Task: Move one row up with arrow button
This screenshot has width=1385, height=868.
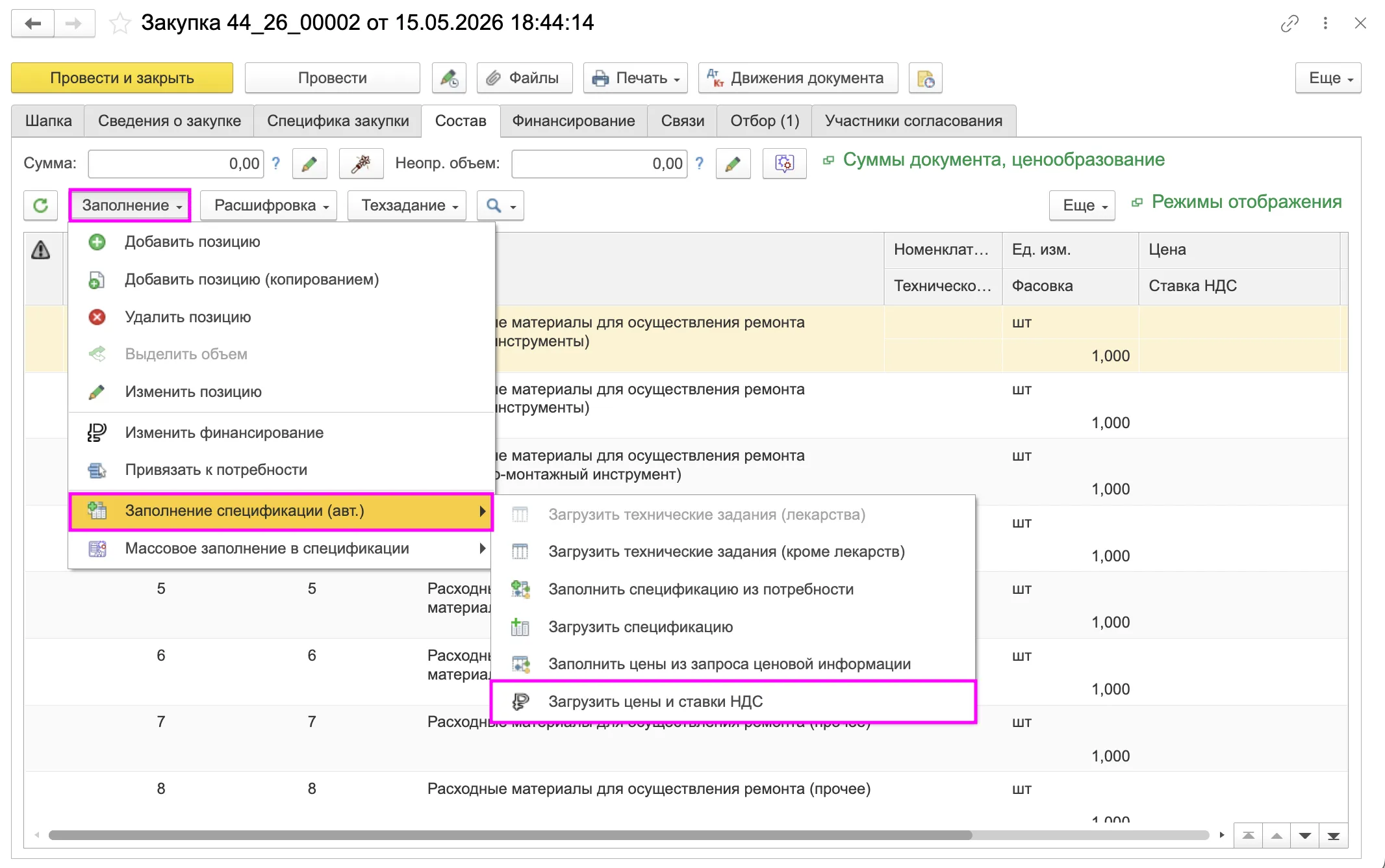Action: pos(1277,836)
